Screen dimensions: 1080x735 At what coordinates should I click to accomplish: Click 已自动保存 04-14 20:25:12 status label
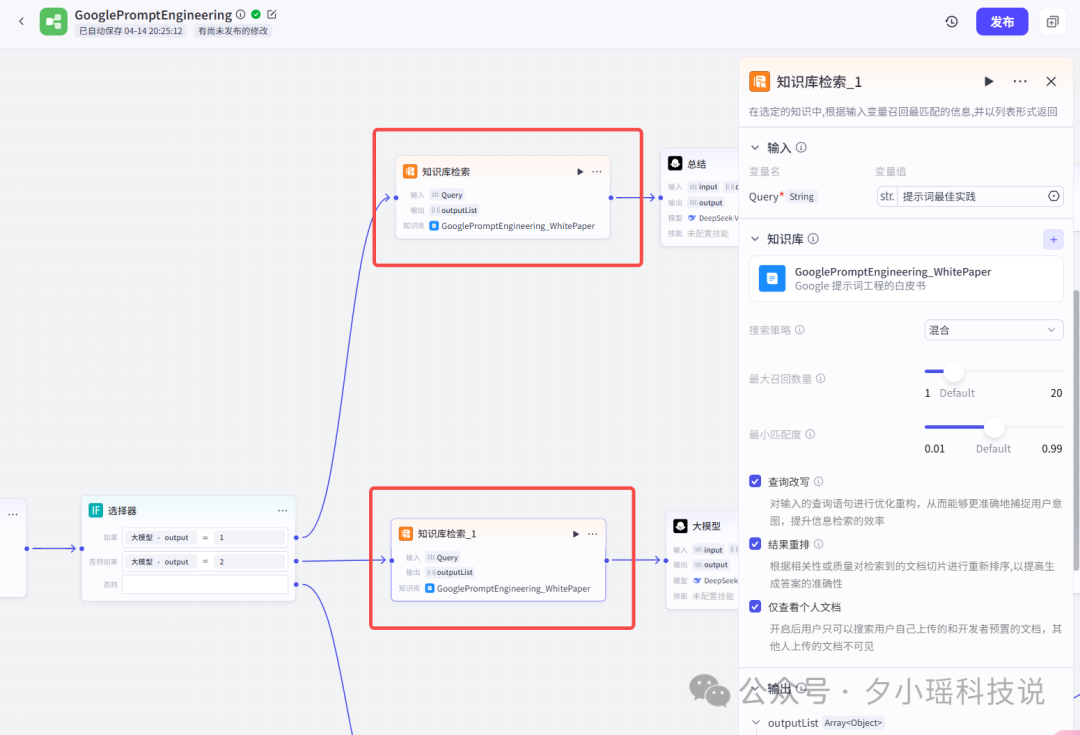131,31
